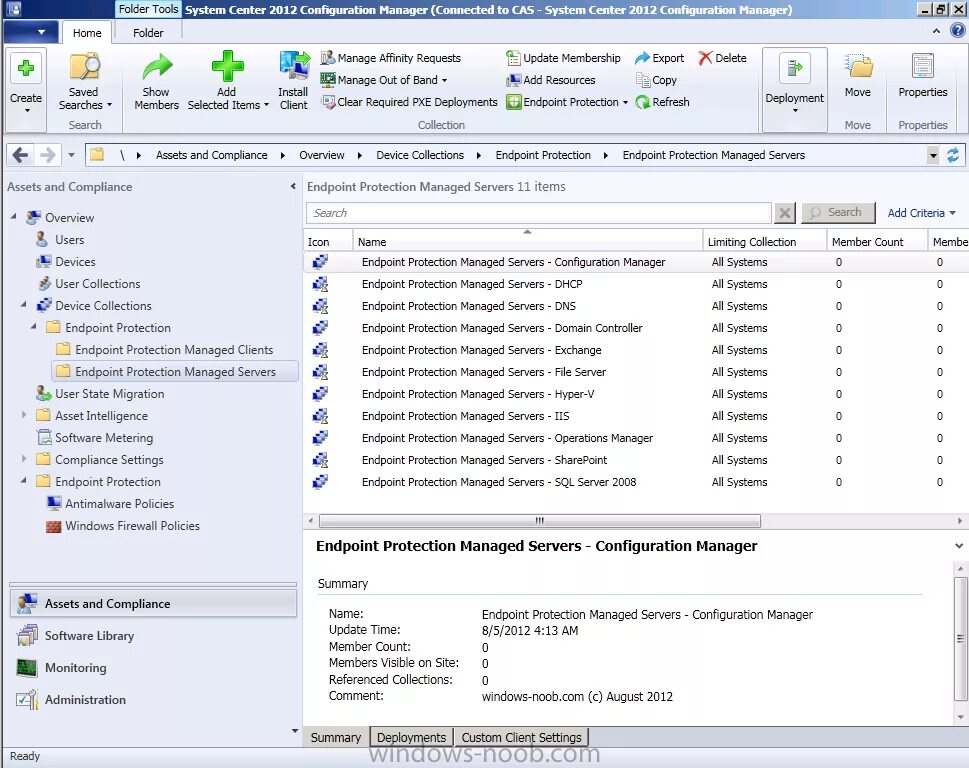Image resolution: width=969 pixels, height=768 pixels.
Task: Click the horizontal scrollbar in the list
Action: [540, 521]
